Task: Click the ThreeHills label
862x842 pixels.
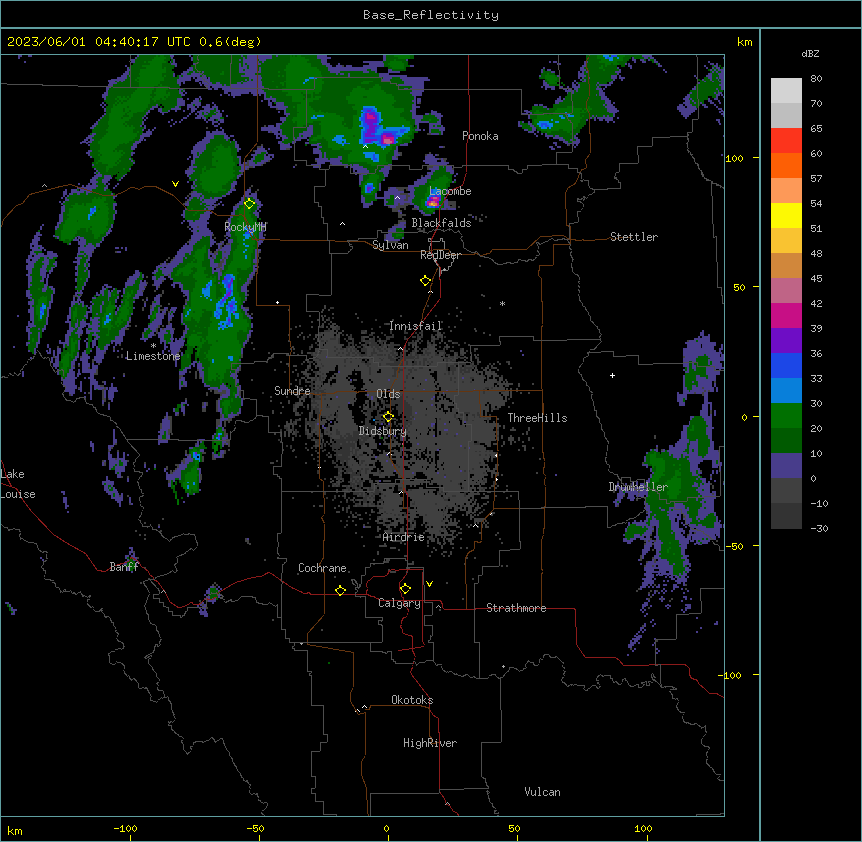Action: [x=537, y=418]
